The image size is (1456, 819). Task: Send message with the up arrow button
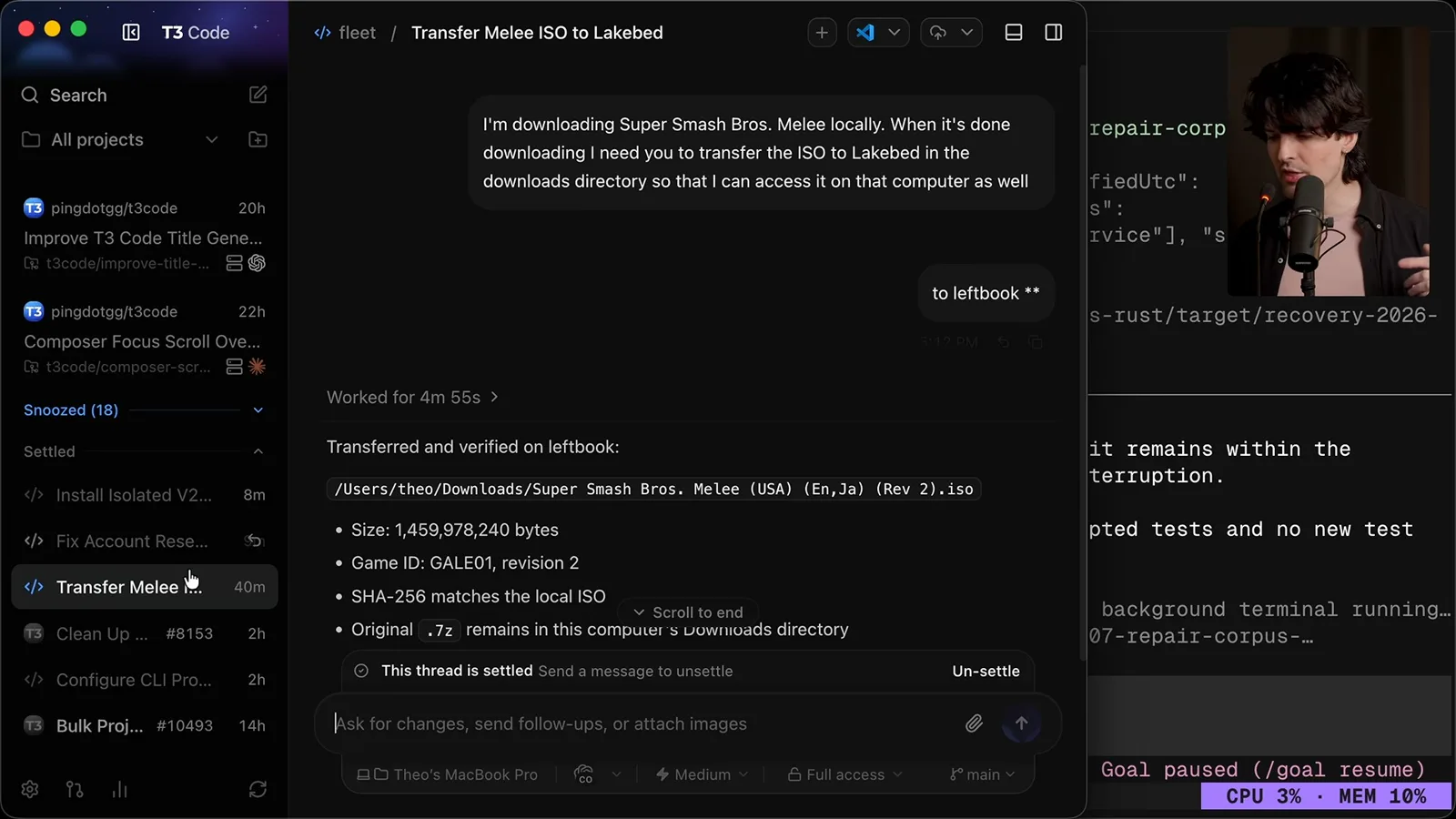[x=1021, y=723]
